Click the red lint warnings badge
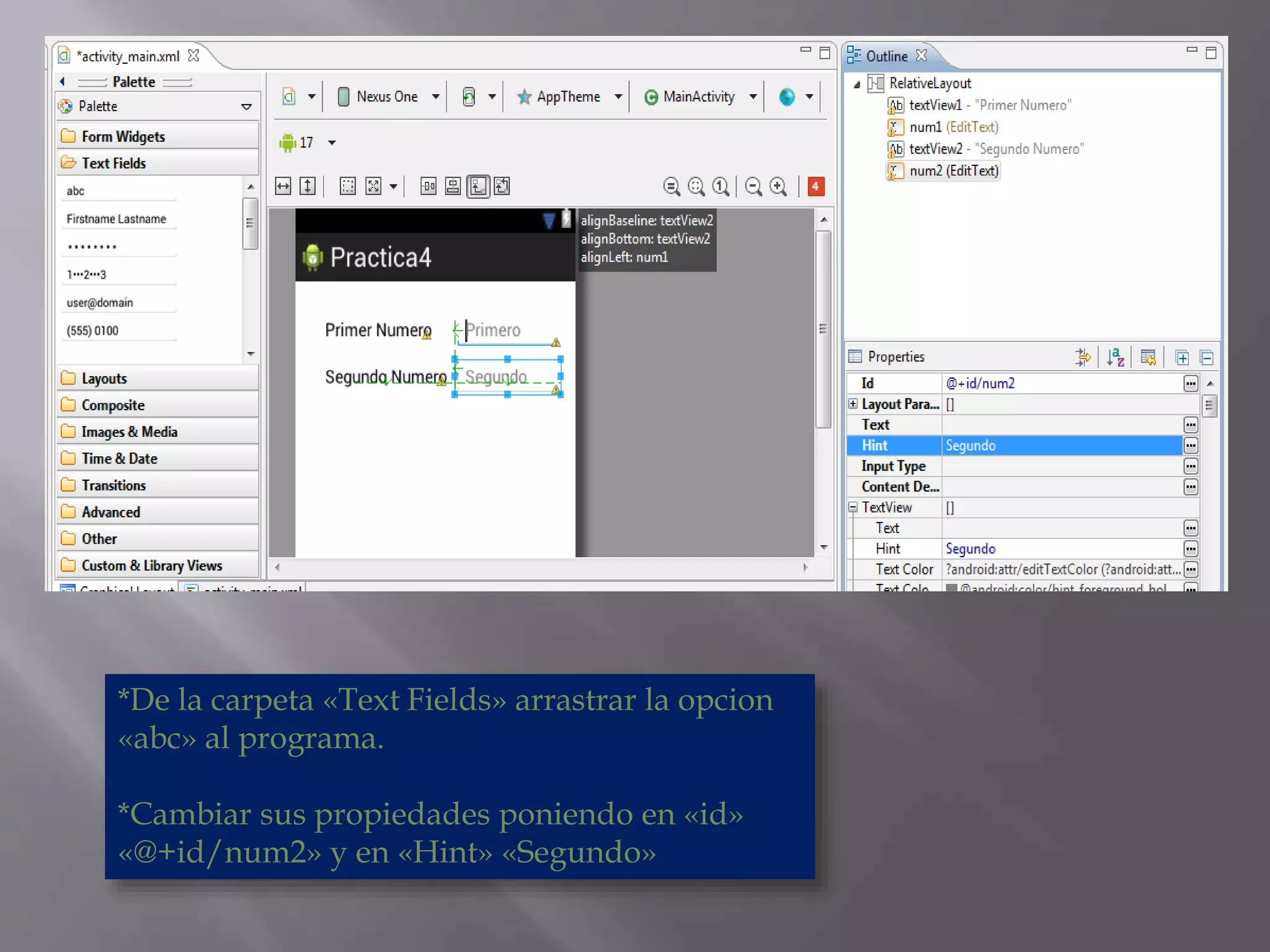This screenshot has width=1270, height=952. [815, 186]
